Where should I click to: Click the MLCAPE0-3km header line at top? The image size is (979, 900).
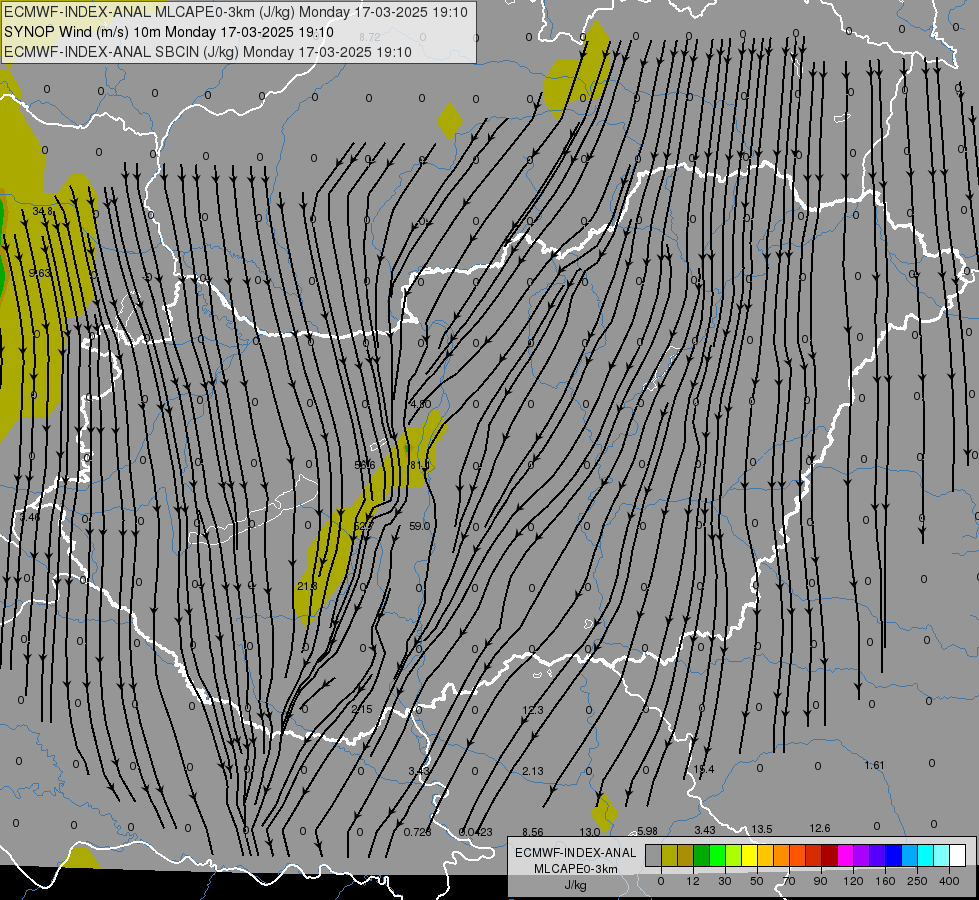tap(236, 12)
